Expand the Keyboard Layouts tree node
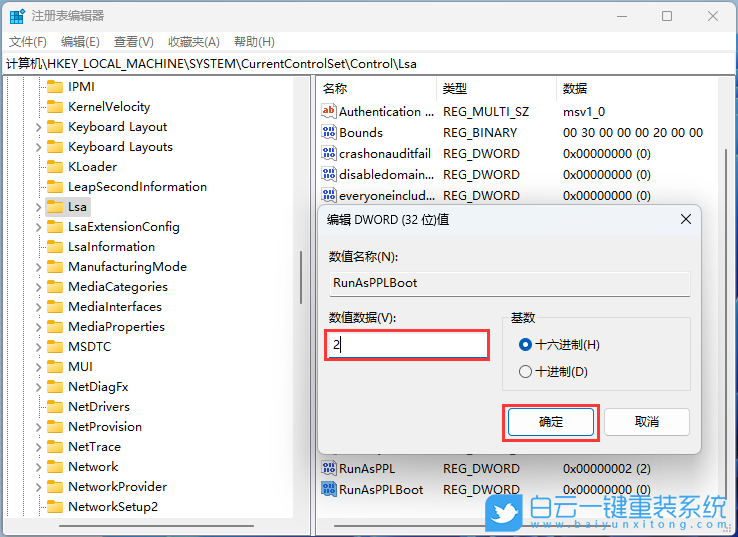The width and height of the screenshot is (738, 537). (x=39, y=147)
